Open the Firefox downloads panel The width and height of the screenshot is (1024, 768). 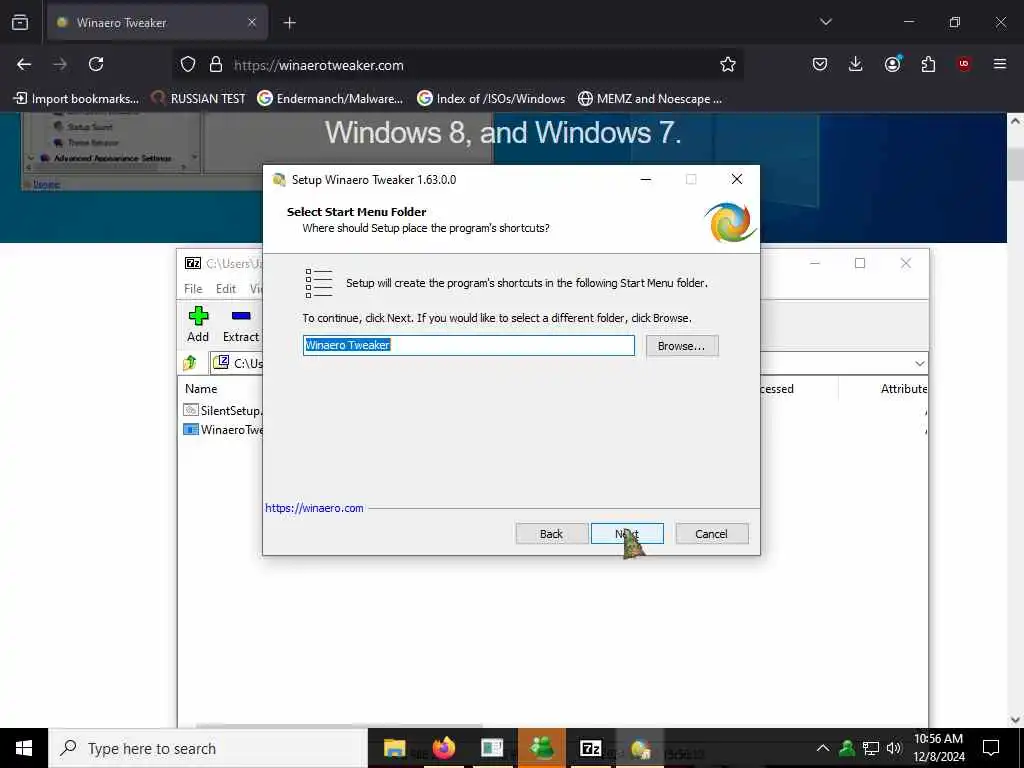point(856,64)
